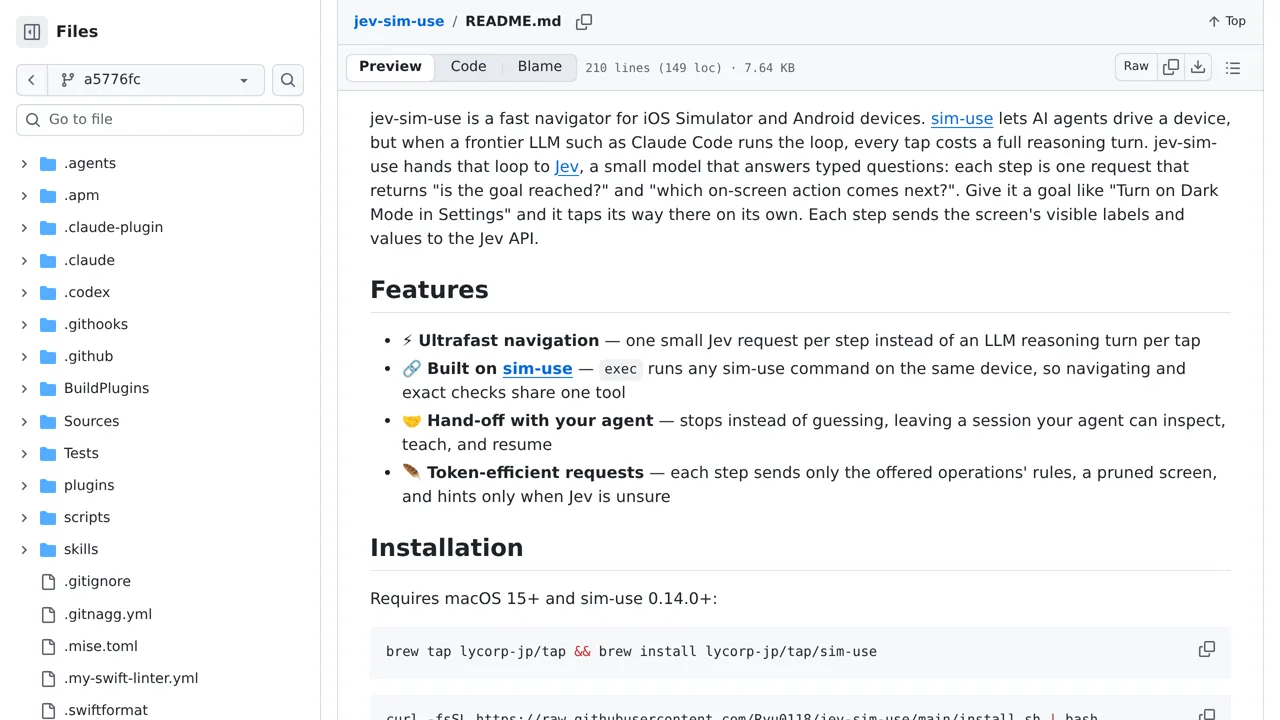Screen dimensions: 1280x720
Task: Open the .claude-plugin folder
Action: [113, 227]
